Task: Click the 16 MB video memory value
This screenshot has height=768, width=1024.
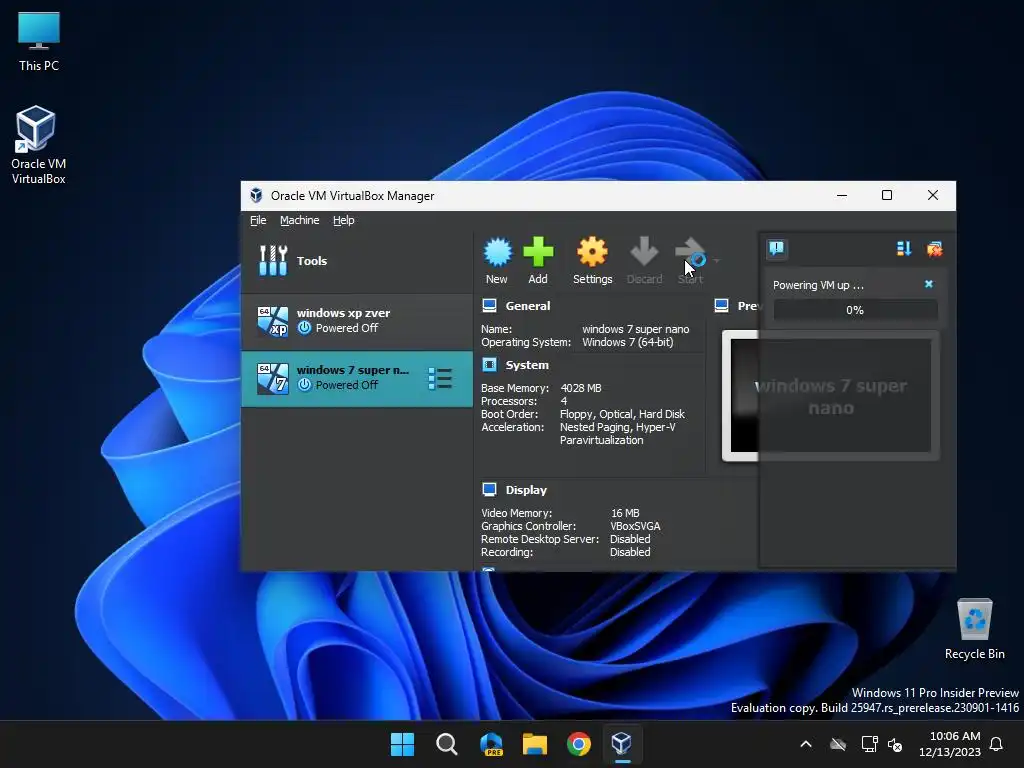Action: (x=625, y=513)
